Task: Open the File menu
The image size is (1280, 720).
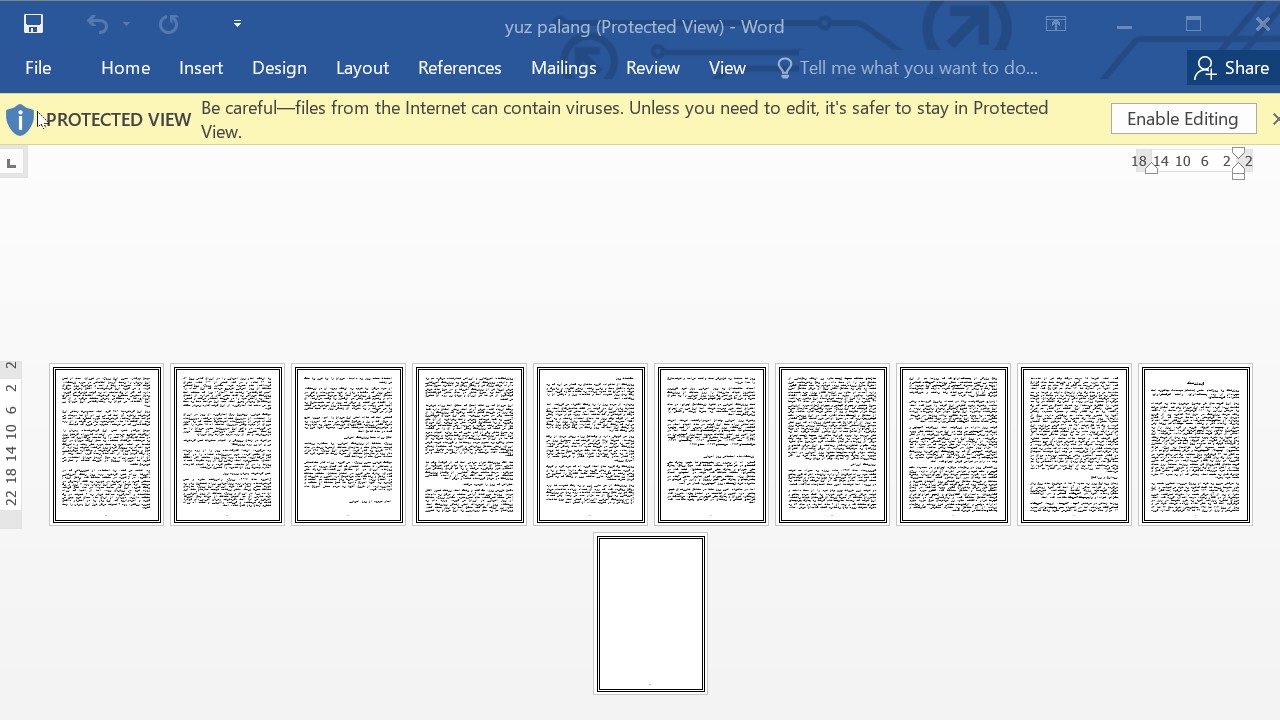Action: [38, 68]
